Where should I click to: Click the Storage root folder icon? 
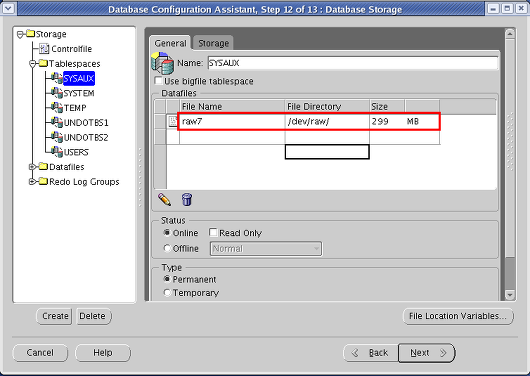(x=30, y=33)
